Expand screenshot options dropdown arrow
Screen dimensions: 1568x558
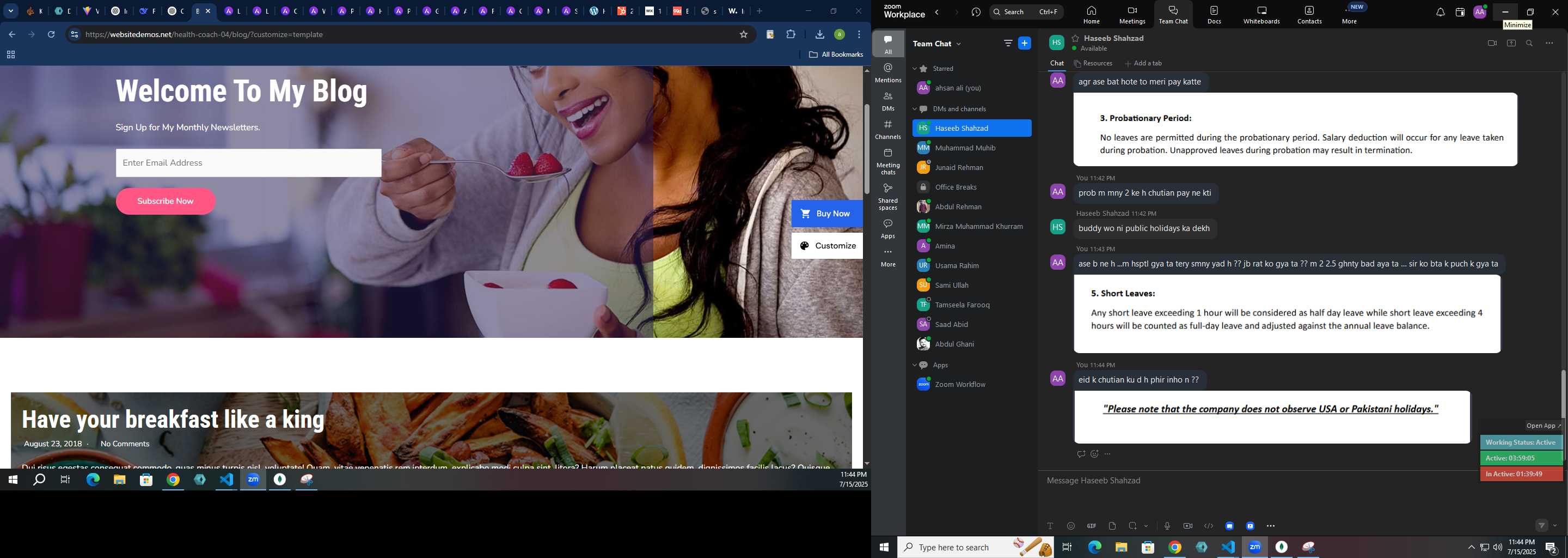(1146, 526)
